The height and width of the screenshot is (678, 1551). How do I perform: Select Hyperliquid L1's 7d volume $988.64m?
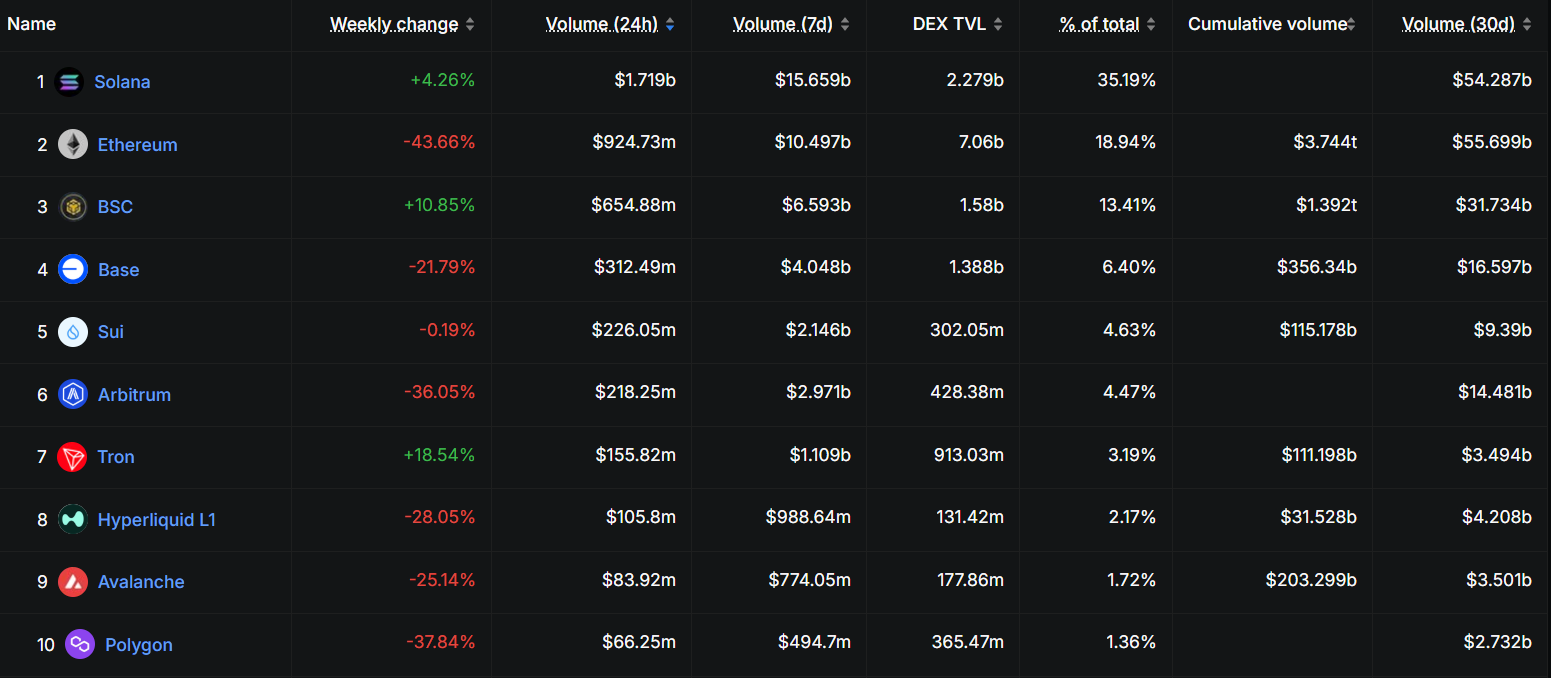(808, 518)
